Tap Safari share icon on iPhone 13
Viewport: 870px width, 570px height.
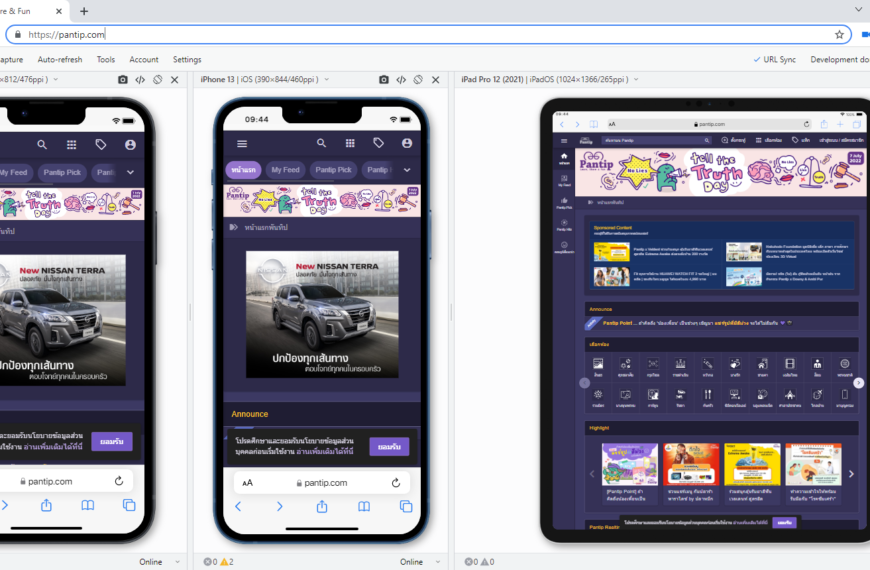(322, 507)
